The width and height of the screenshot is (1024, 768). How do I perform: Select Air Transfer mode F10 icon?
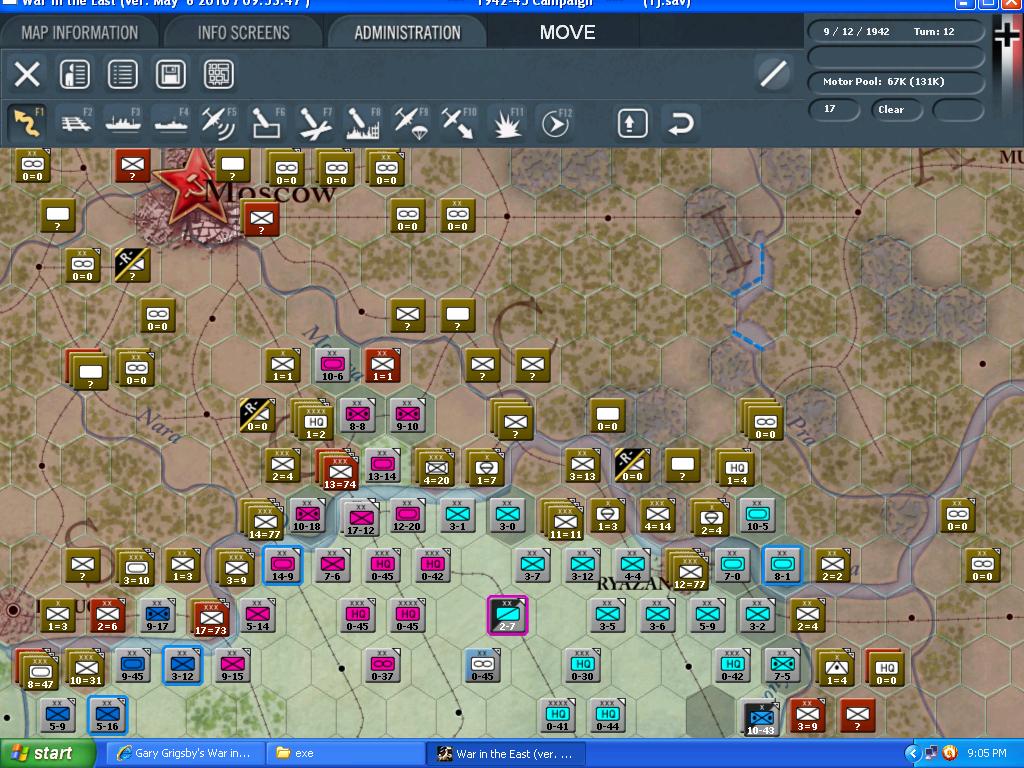click(458, 122)
